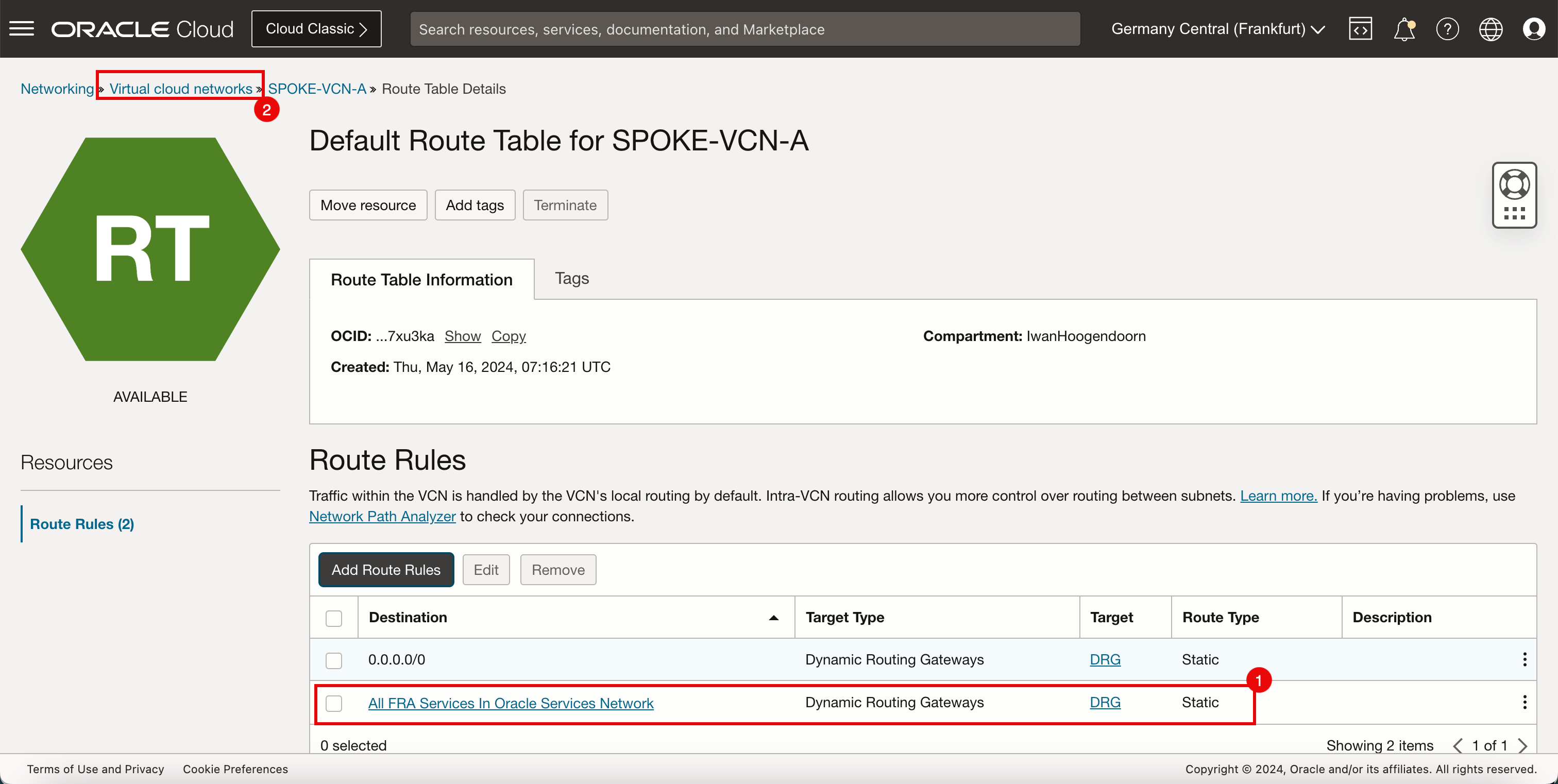Toggle the header select-all checkbox
This screenshot has height=784, width=1558.
(x=333, y=617)
